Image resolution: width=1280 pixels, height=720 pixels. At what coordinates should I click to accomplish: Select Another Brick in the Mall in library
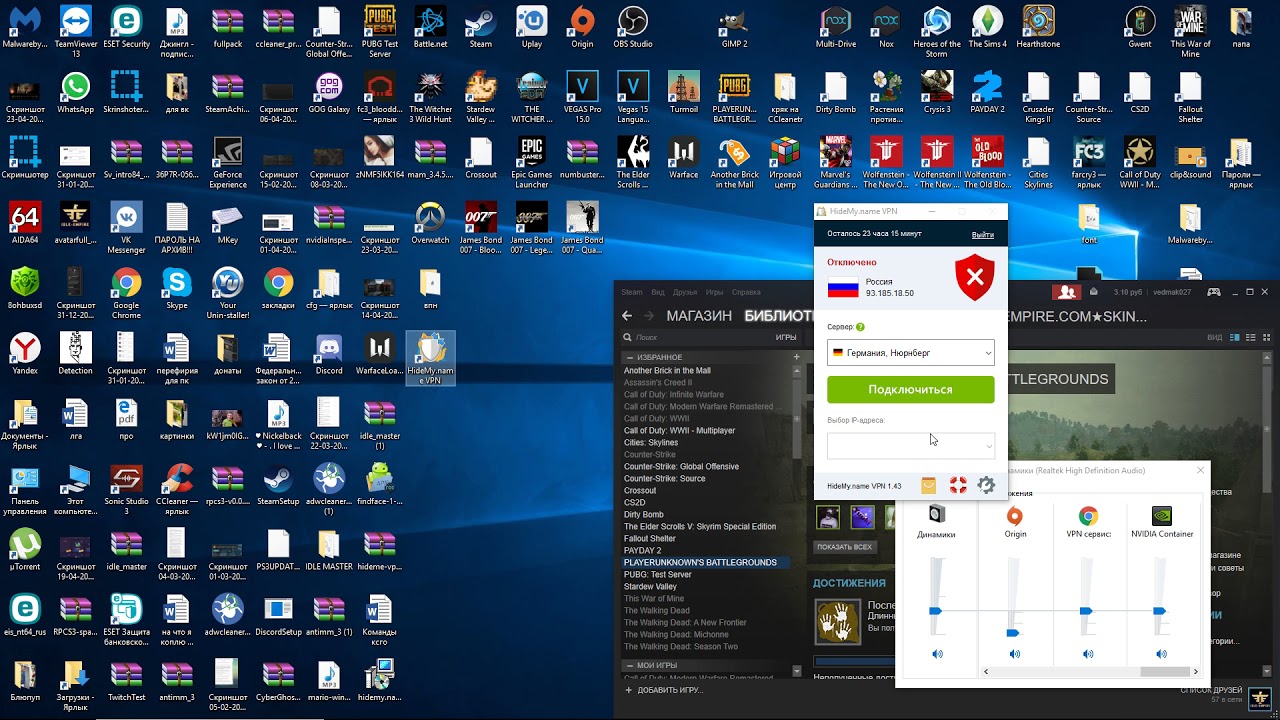tap(667, 371)
